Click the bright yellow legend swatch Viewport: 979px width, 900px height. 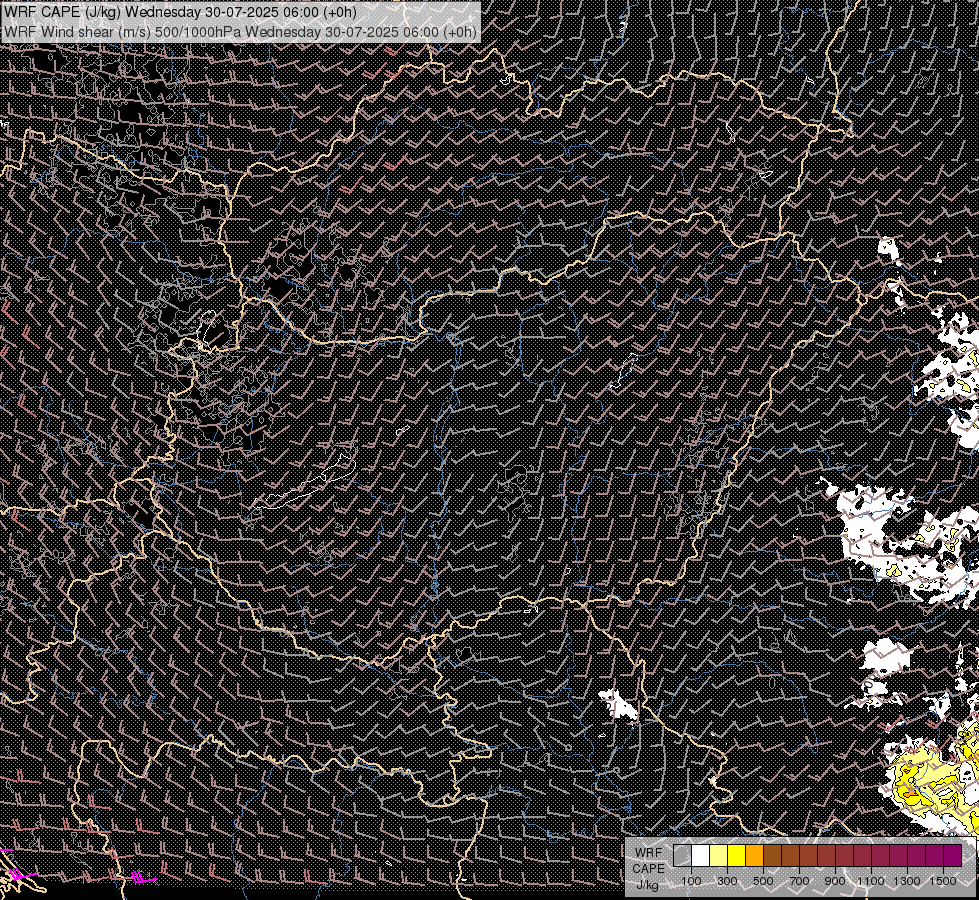tap(737, 855)
